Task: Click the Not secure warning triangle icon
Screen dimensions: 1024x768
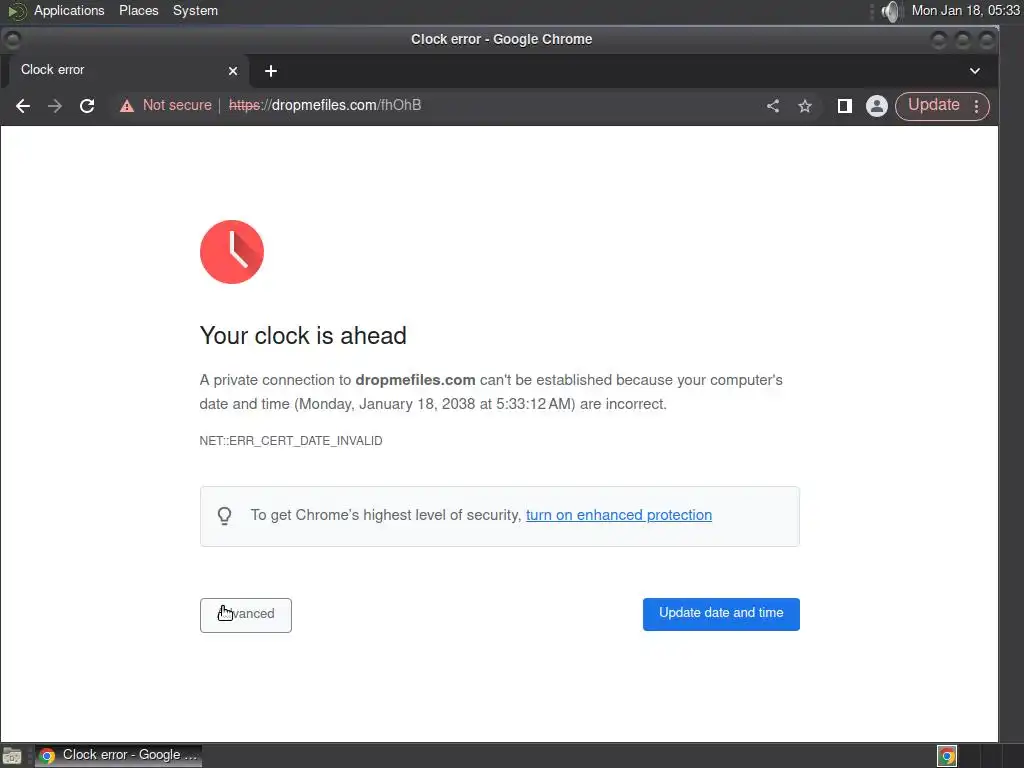Action: coord(127,106)
